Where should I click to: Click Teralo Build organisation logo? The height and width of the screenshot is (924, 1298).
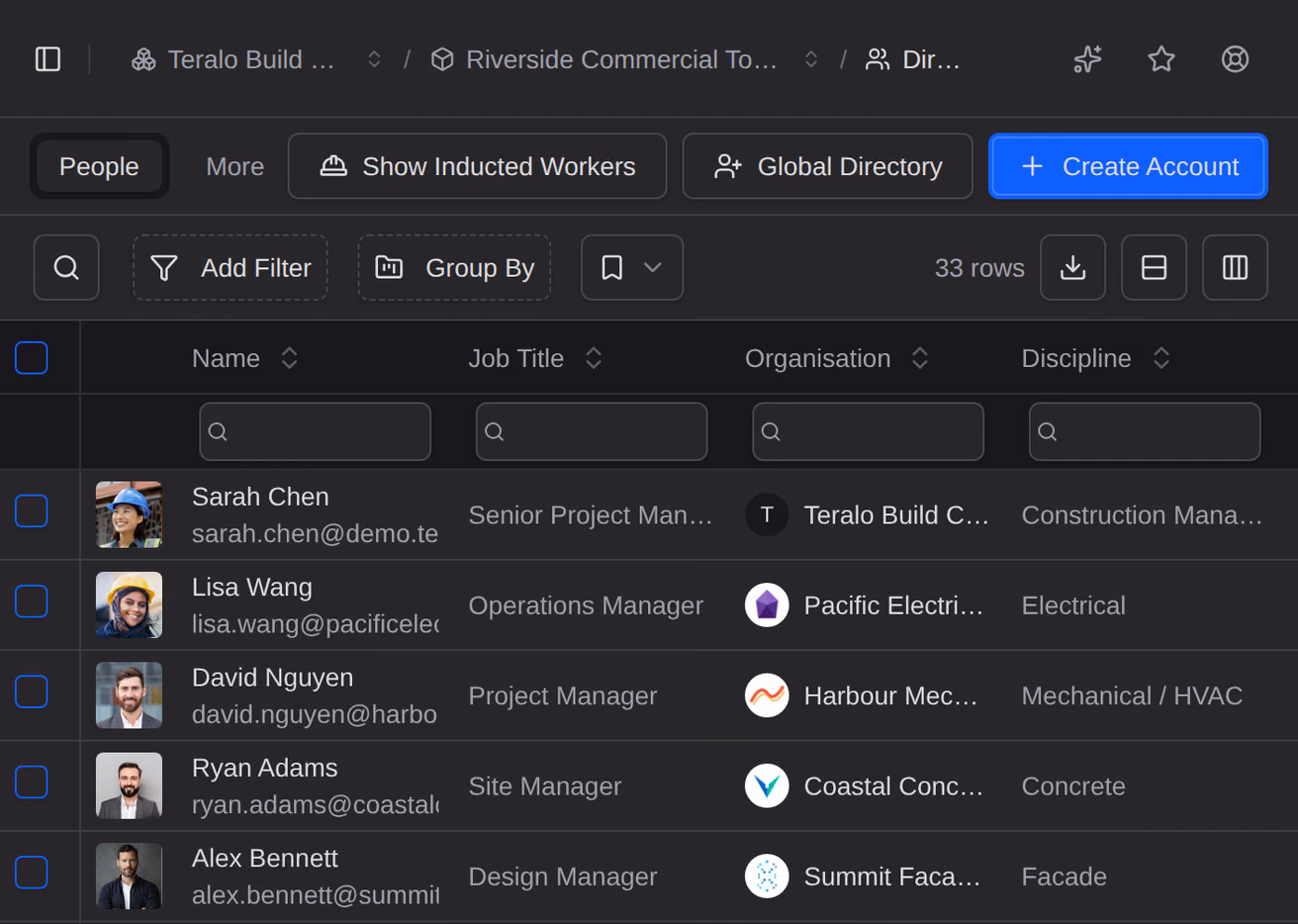pos(767,514)
